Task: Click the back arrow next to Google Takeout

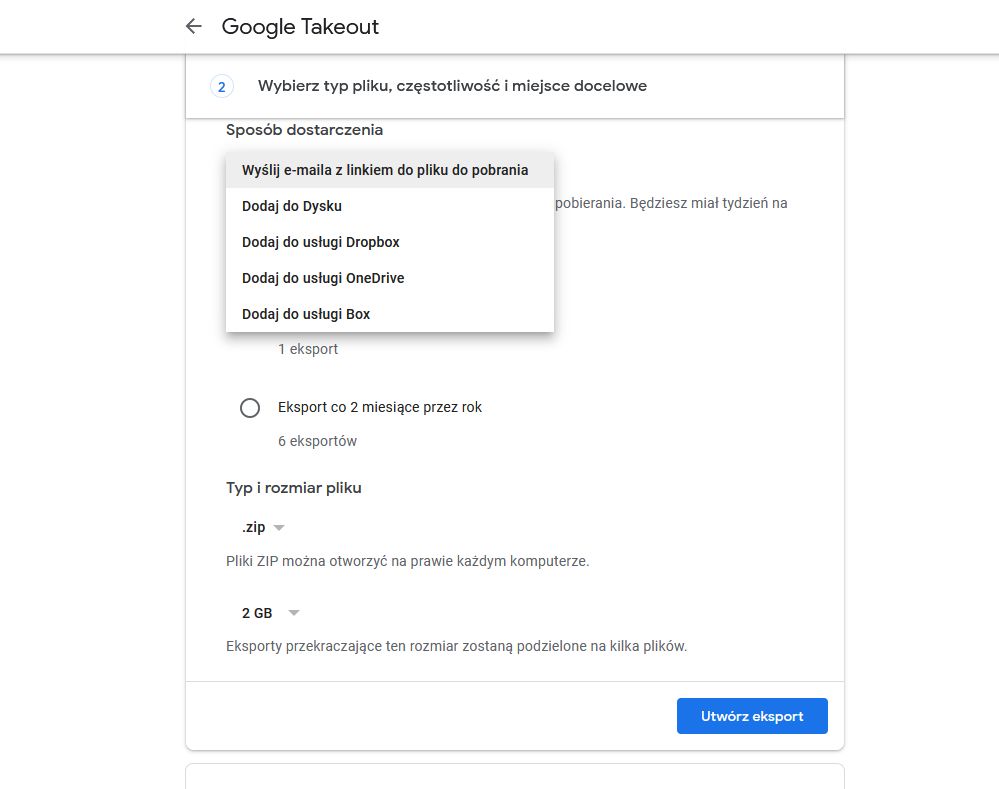Action: click(194, 26)
